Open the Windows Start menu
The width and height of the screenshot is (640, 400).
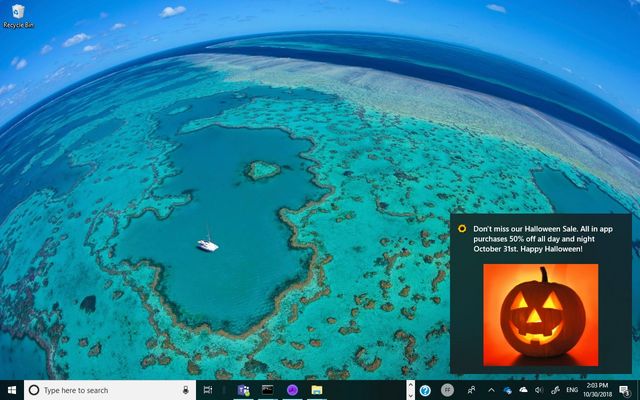[12, 390]
